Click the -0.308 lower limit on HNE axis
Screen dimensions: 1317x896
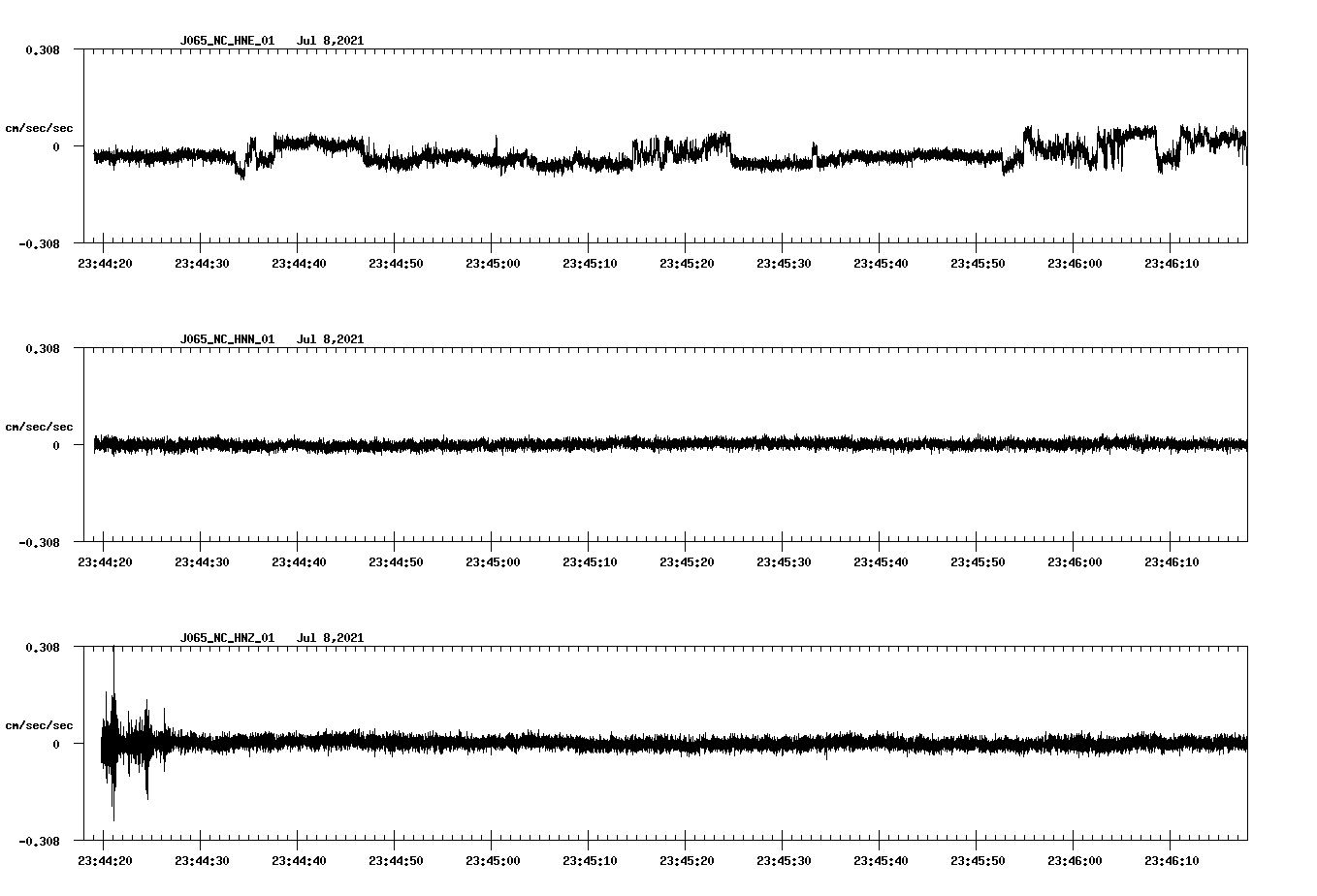[x=39, y=243]
